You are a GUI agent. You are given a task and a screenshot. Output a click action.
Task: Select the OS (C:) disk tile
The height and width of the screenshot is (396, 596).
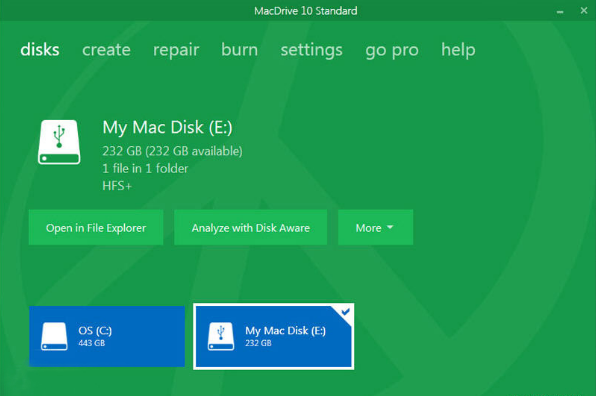(x=107, y=336)
